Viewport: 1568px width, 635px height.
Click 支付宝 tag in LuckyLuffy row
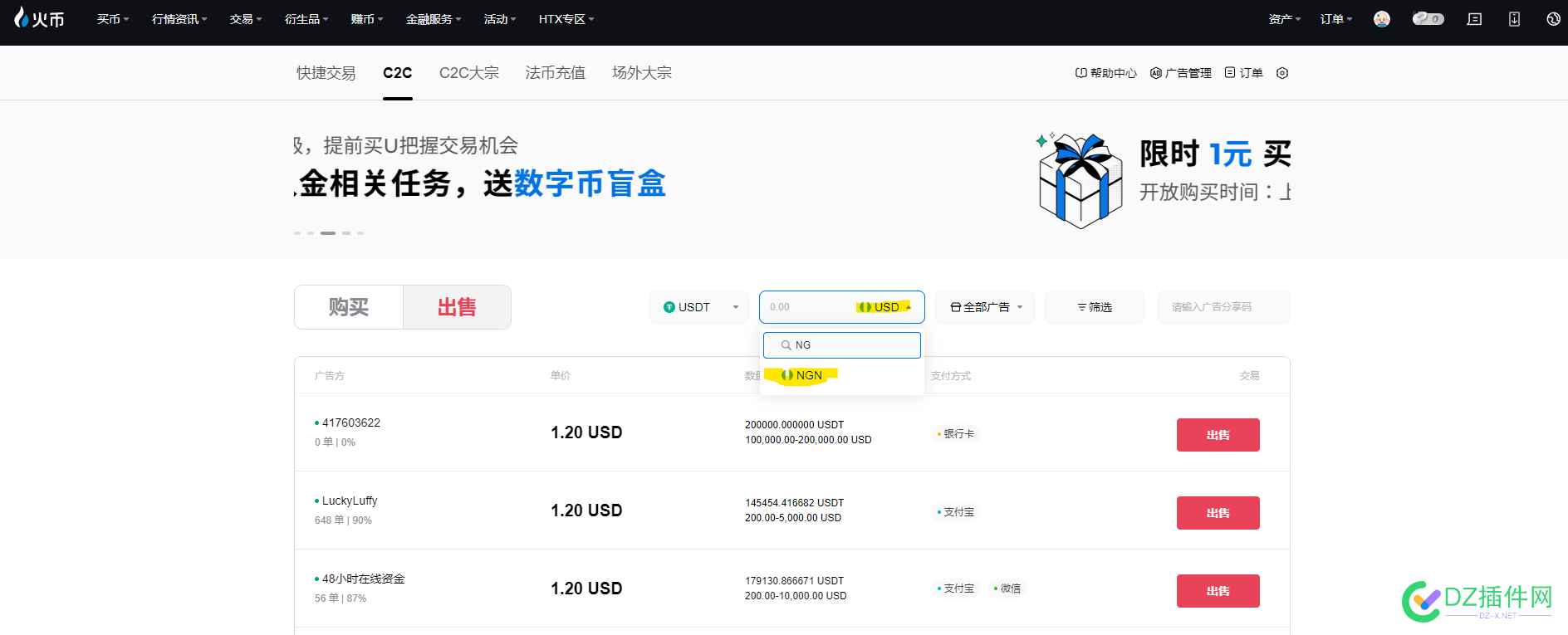click(956, 512)
